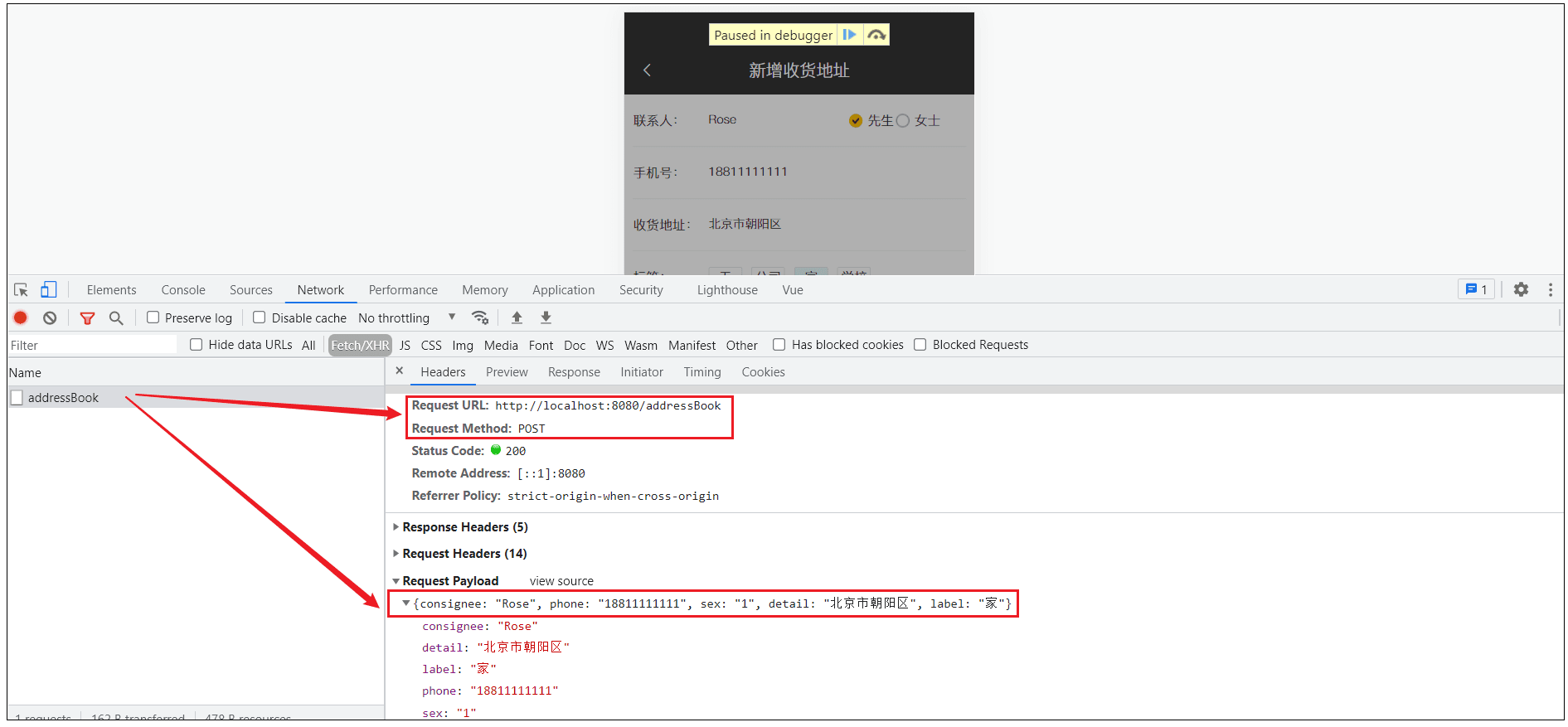The height and width of the screenshot is (727, 1568).
Task: Resume script execution in debugger overlay
Action: click(x=849, y=35)
